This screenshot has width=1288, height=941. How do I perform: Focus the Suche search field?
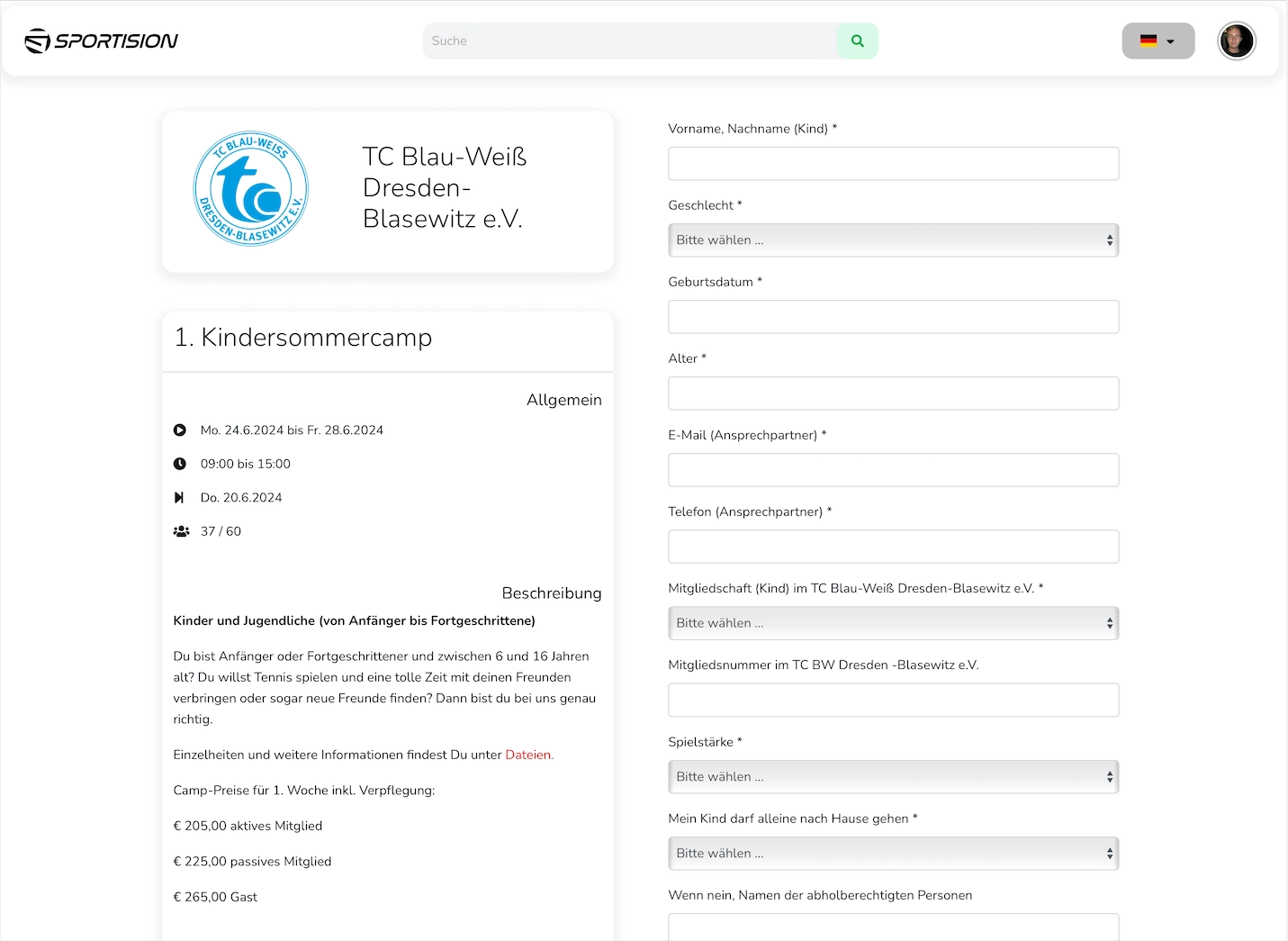tap(630, 41)
